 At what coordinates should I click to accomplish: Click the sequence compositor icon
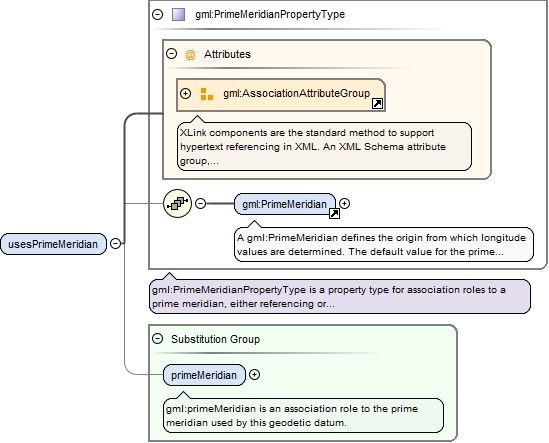point(178,203)
